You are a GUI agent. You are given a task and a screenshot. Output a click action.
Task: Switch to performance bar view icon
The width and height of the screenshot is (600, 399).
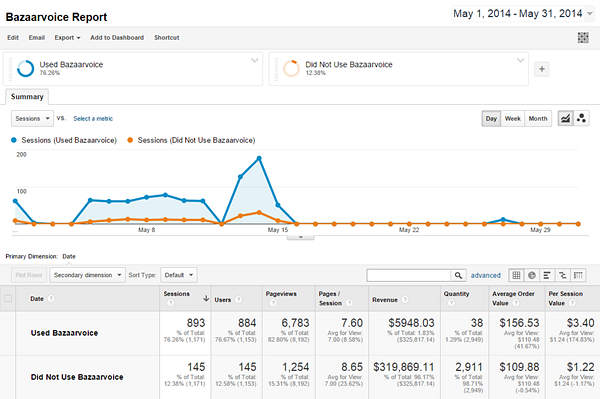547,275
